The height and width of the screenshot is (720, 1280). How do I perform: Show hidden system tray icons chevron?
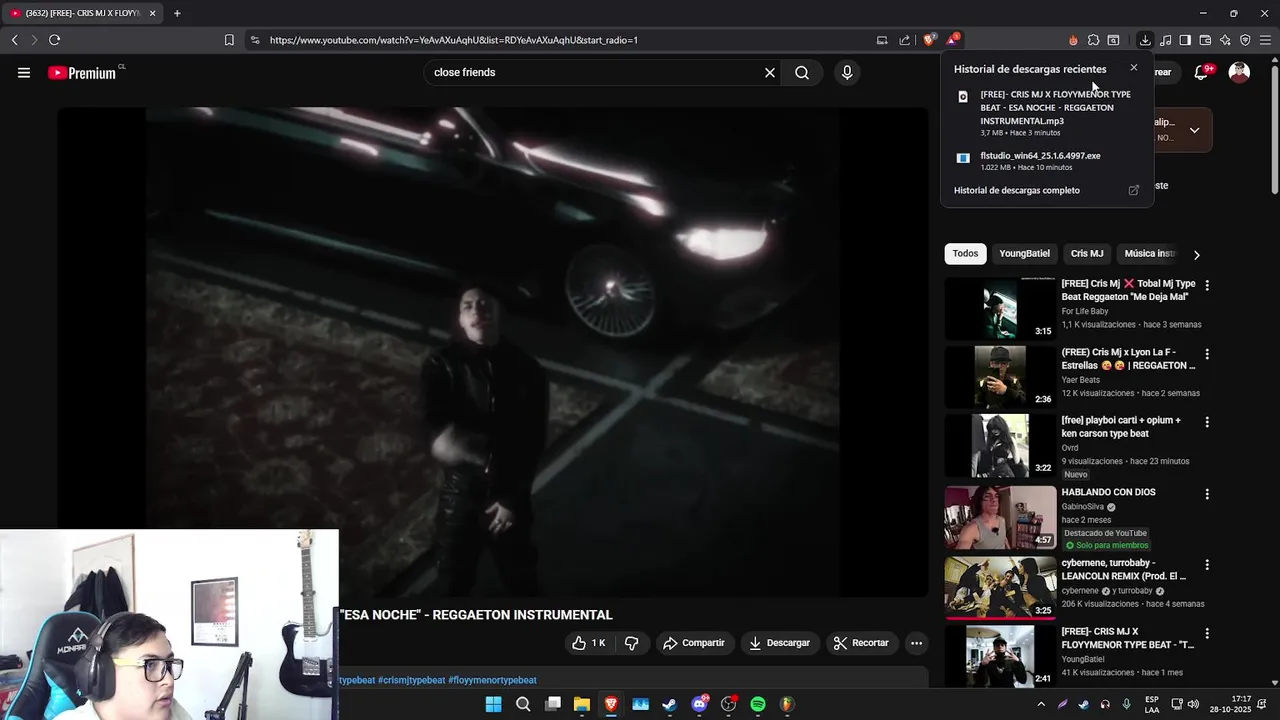1041,704
